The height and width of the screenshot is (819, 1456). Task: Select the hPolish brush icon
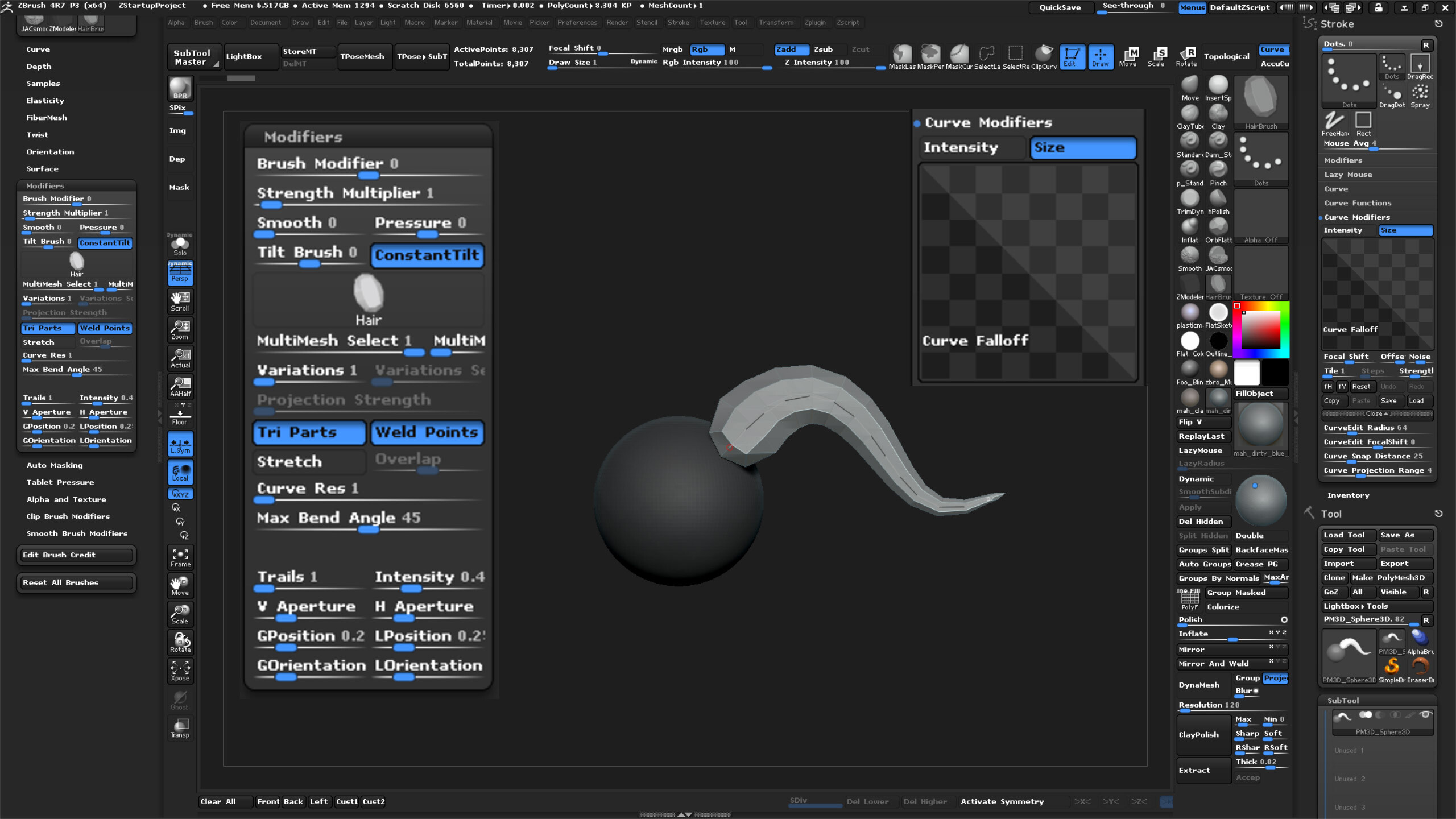[1218, 202]
